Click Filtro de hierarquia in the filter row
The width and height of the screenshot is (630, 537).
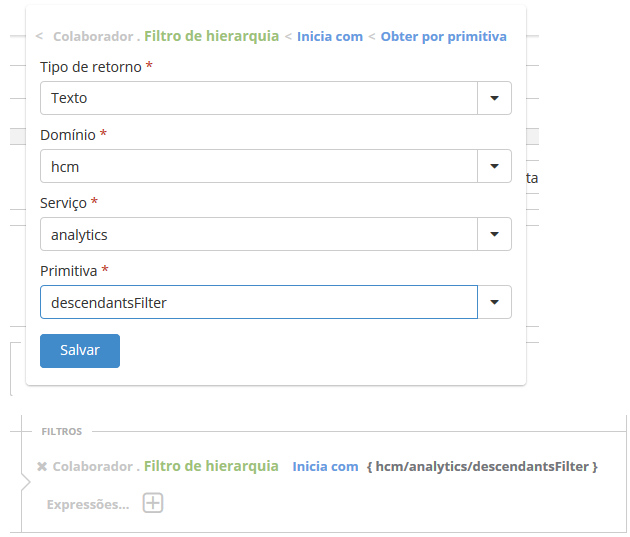pyautogui.click(x=211, y=466)
